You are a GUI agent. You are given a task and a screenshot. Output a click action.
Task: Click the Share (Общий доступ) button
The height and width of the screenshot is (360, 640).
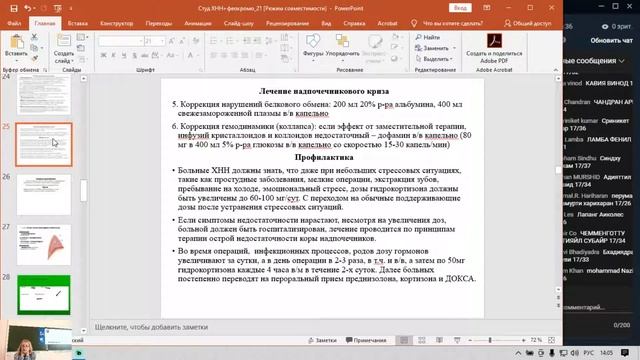point(527,24)
